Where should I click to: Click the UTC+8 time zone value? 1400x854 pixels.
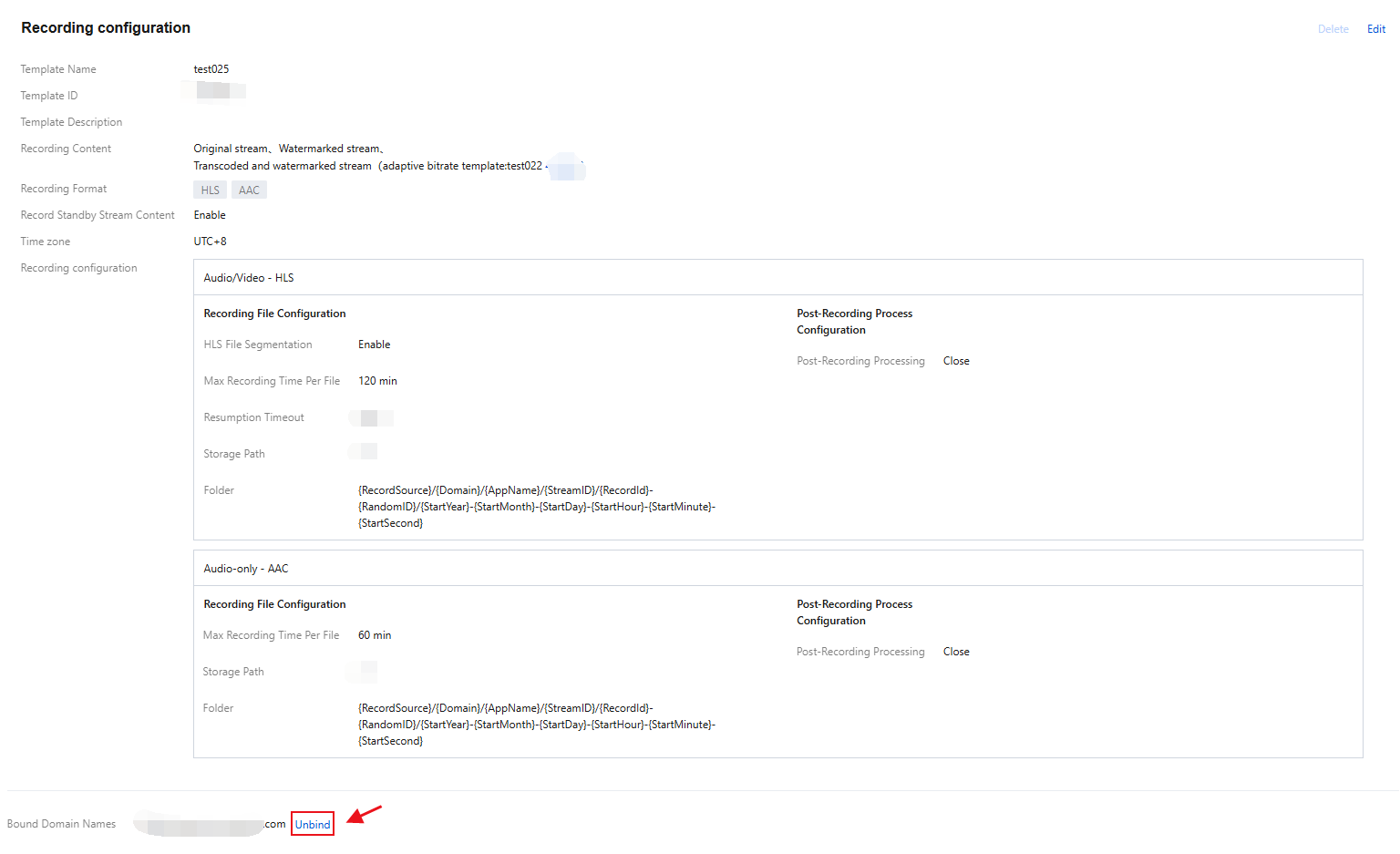click(x=210, y=242)
